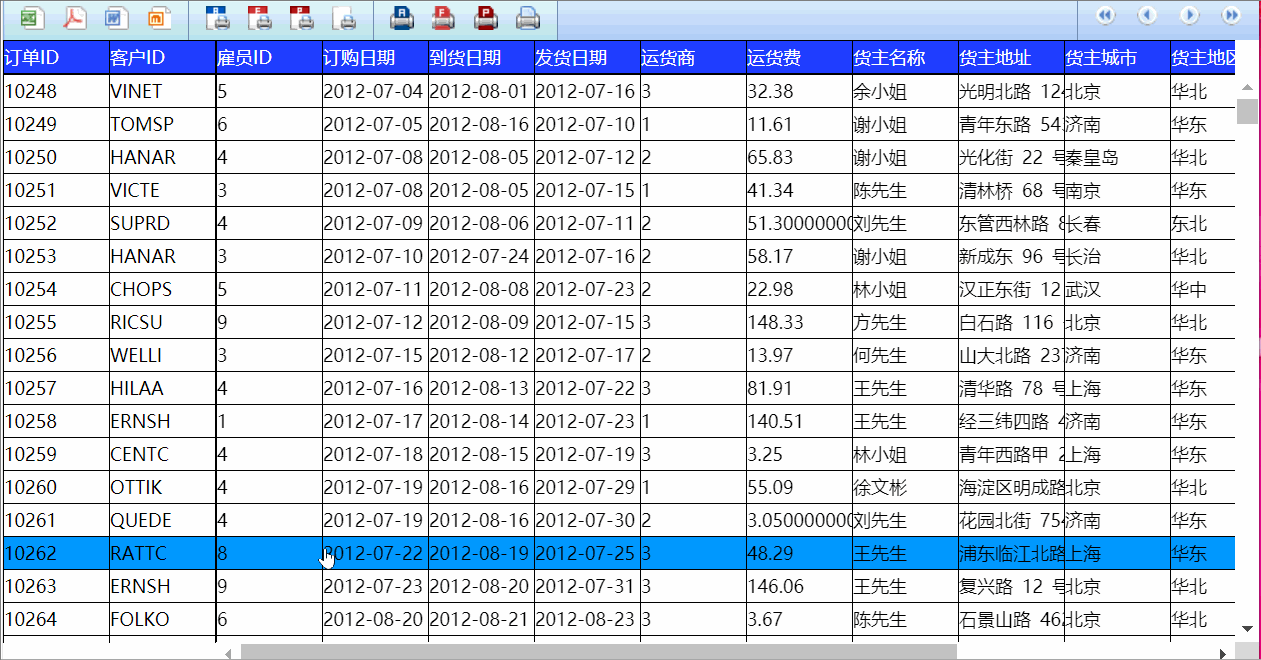Select shipper name cell 方先生
Image resolution: width=1261 pixels, height=660 pixels.
[x=905, y=322]
